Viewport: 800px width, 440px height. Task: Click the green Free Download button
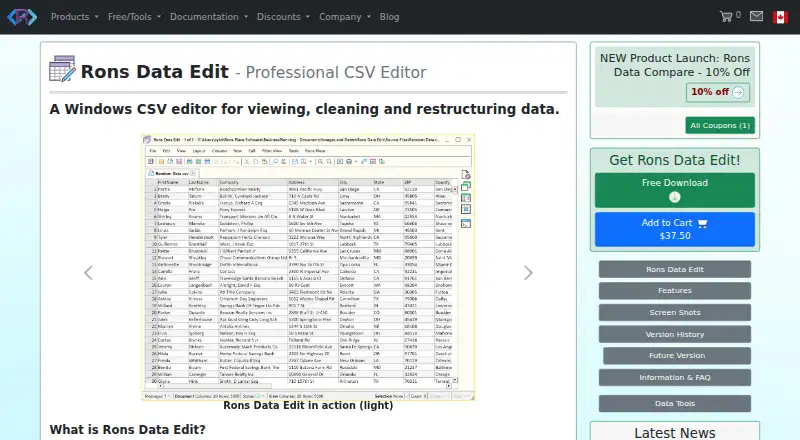tap(674, 190)
